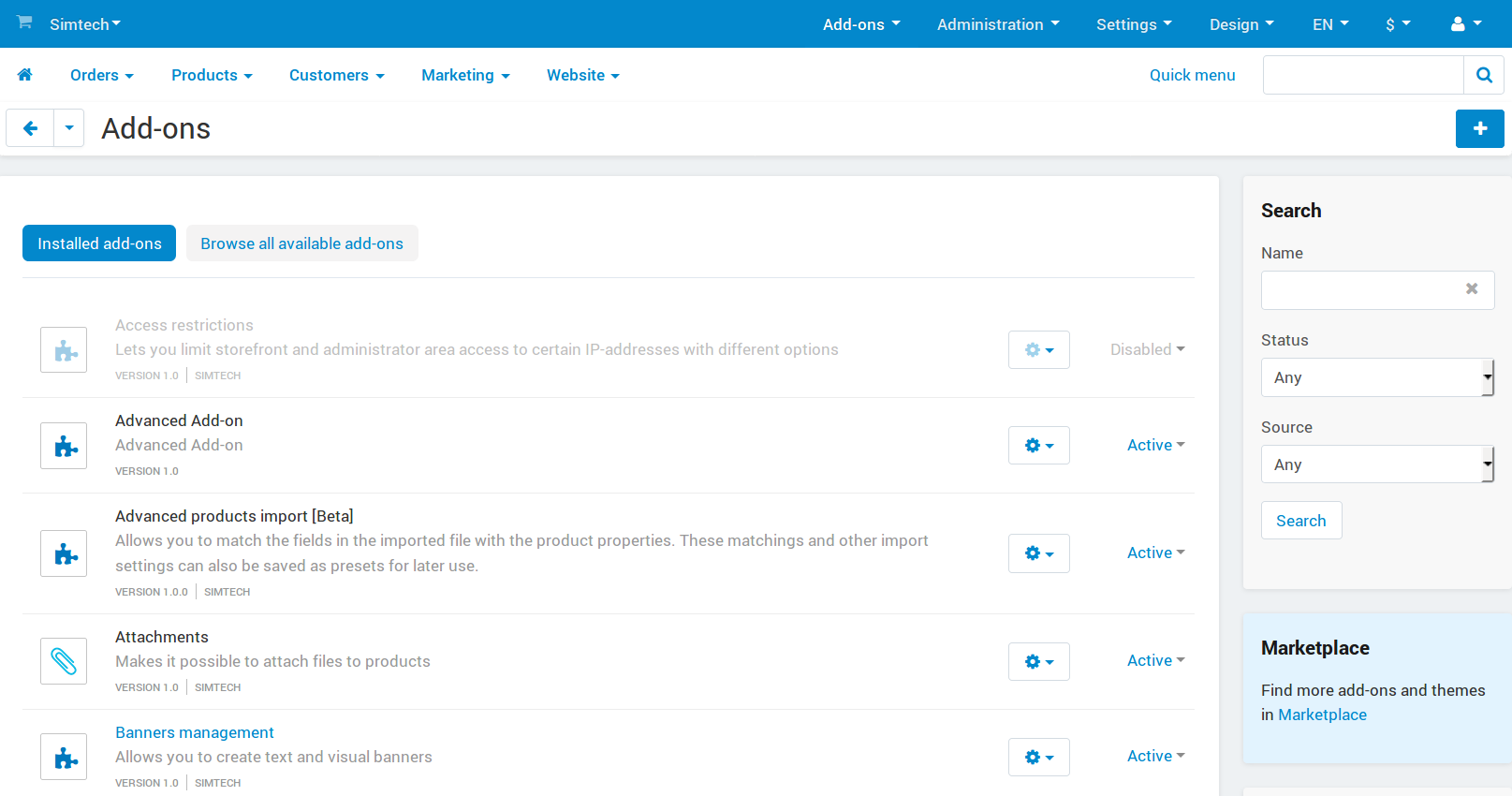Open gear menu for Advanced Add-on
The width and height of the screenshot is (1512, 796).
[1038, 445]
